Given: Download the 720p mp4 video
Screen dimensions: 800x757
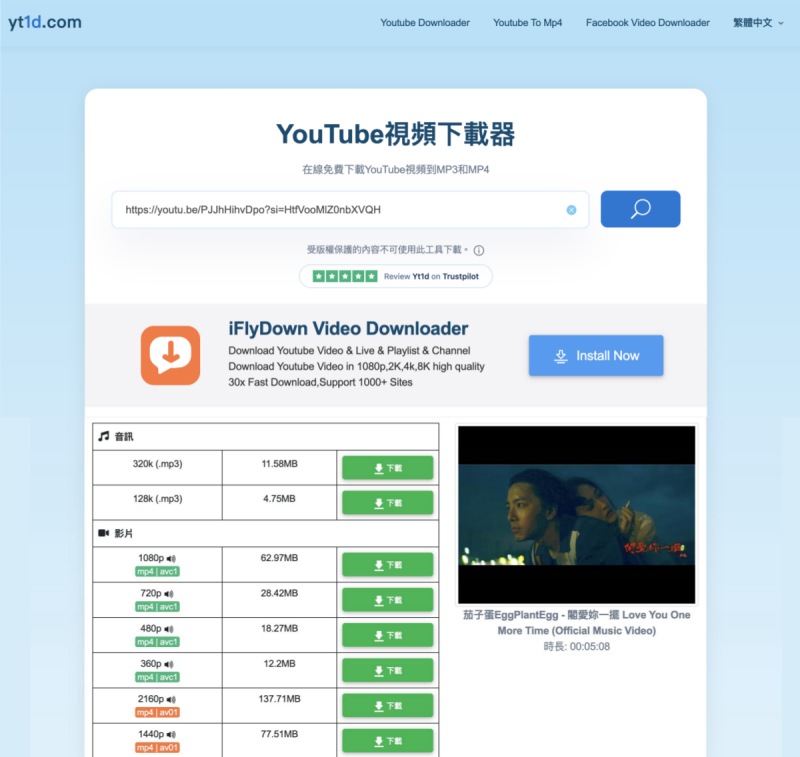Looking at the screenshot, I should point(387,600).
